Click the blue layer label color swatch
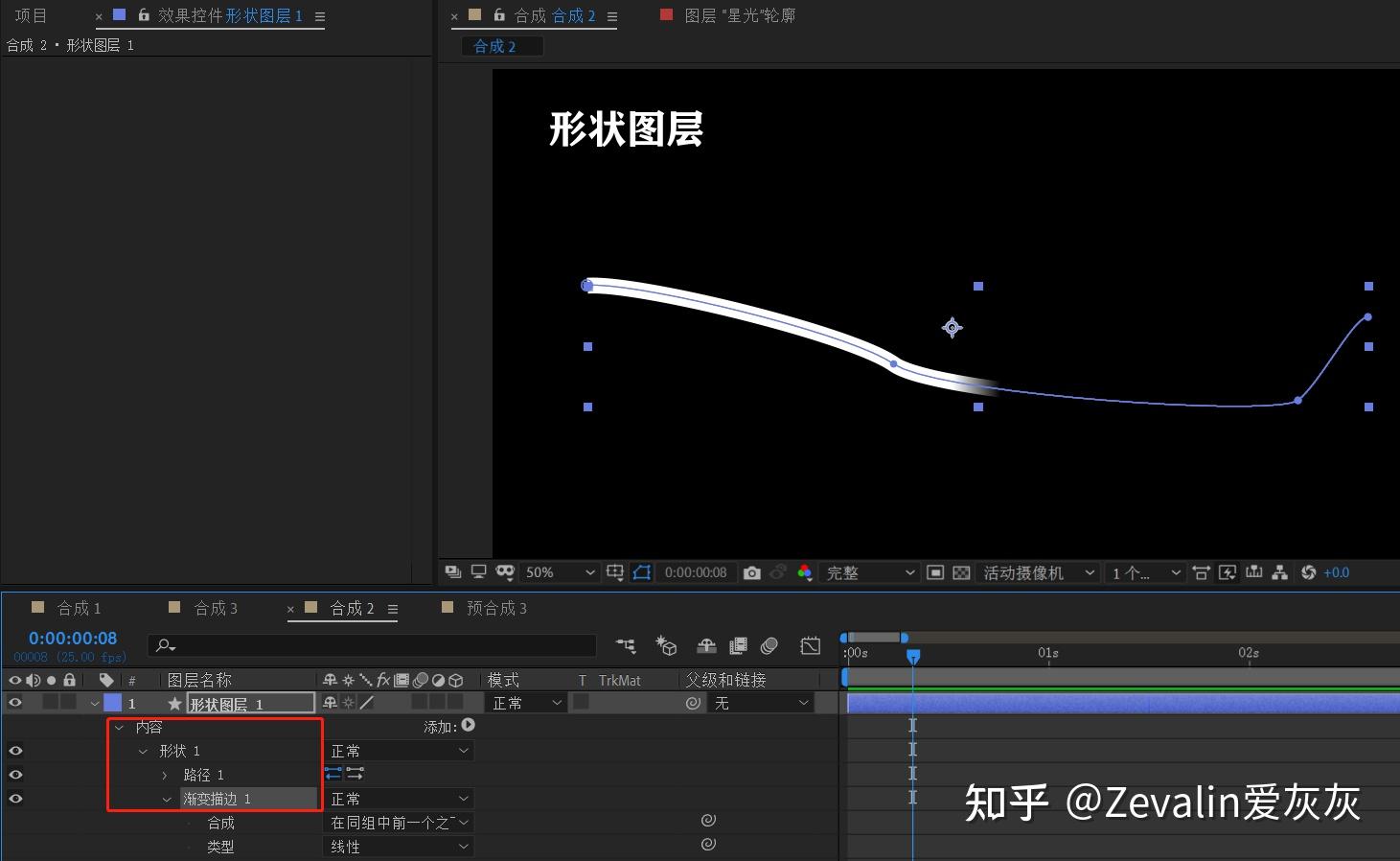The height and width of the screenshot is (861, 1400). point(112,702)
